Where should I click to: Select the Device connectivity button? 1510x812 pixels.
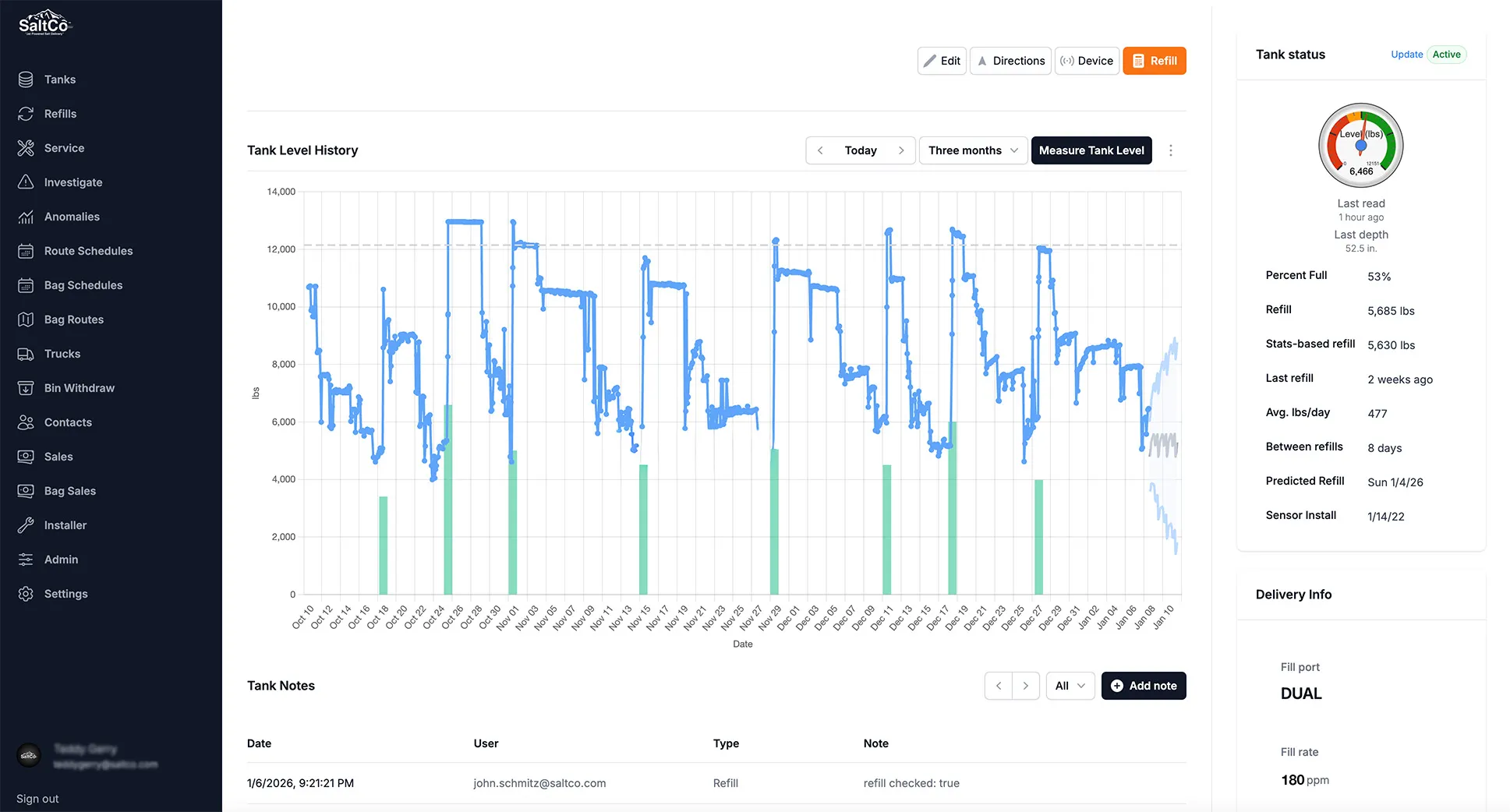pos(1087,60)
